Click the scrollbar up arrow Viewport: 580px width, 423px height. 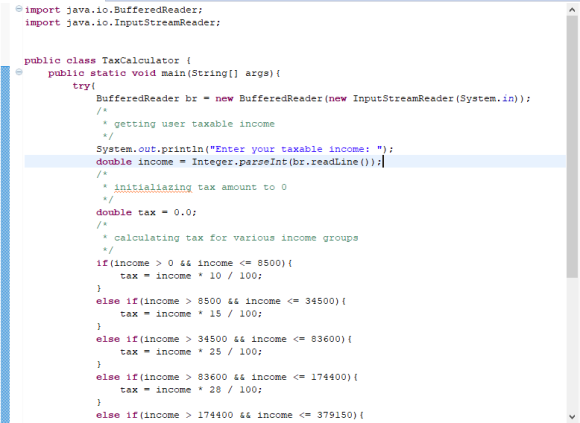tap(572, 10)
